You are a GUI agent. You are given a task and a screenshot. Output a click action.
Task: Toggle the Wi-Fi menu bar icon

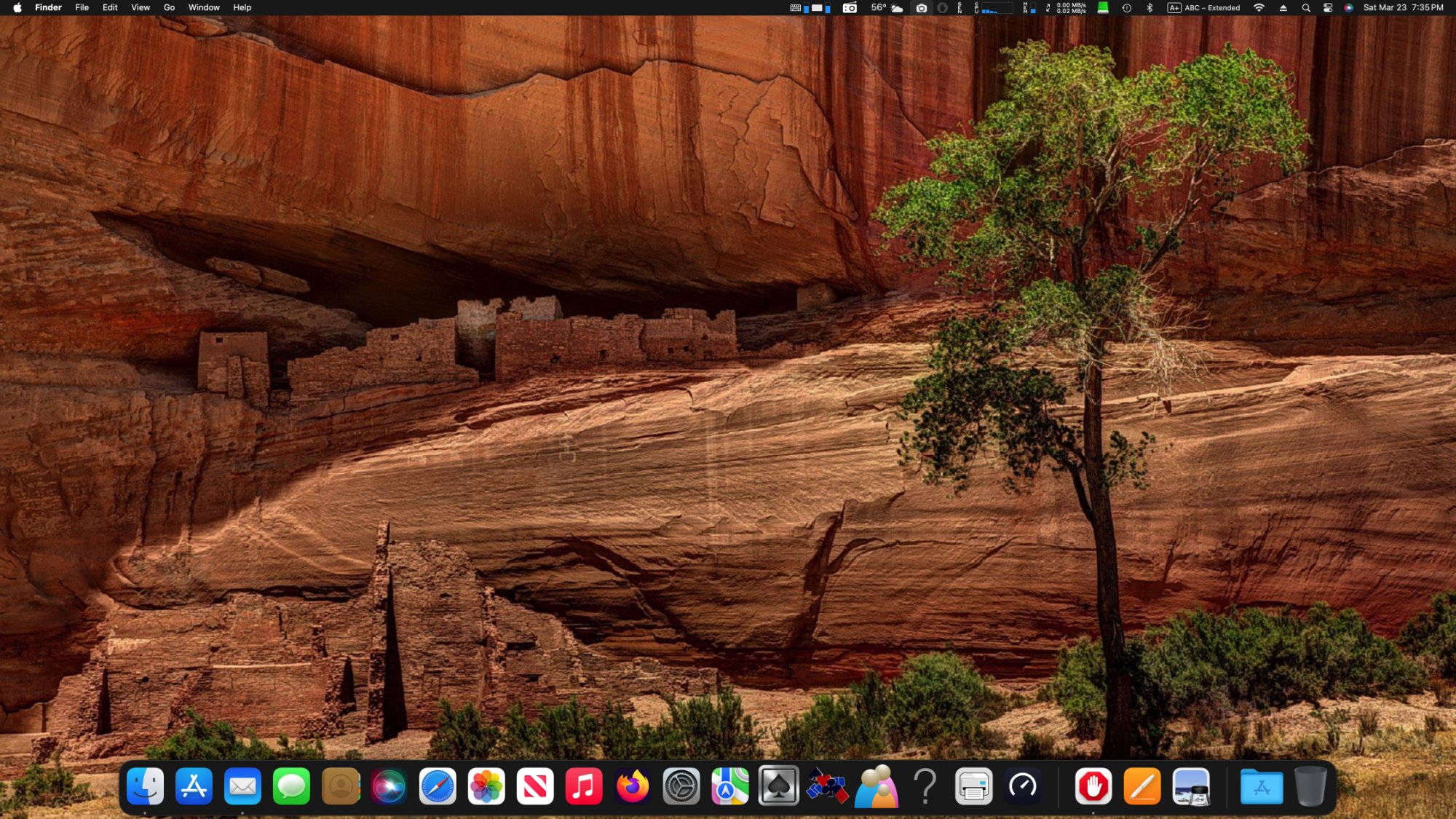click(1259, 7)
